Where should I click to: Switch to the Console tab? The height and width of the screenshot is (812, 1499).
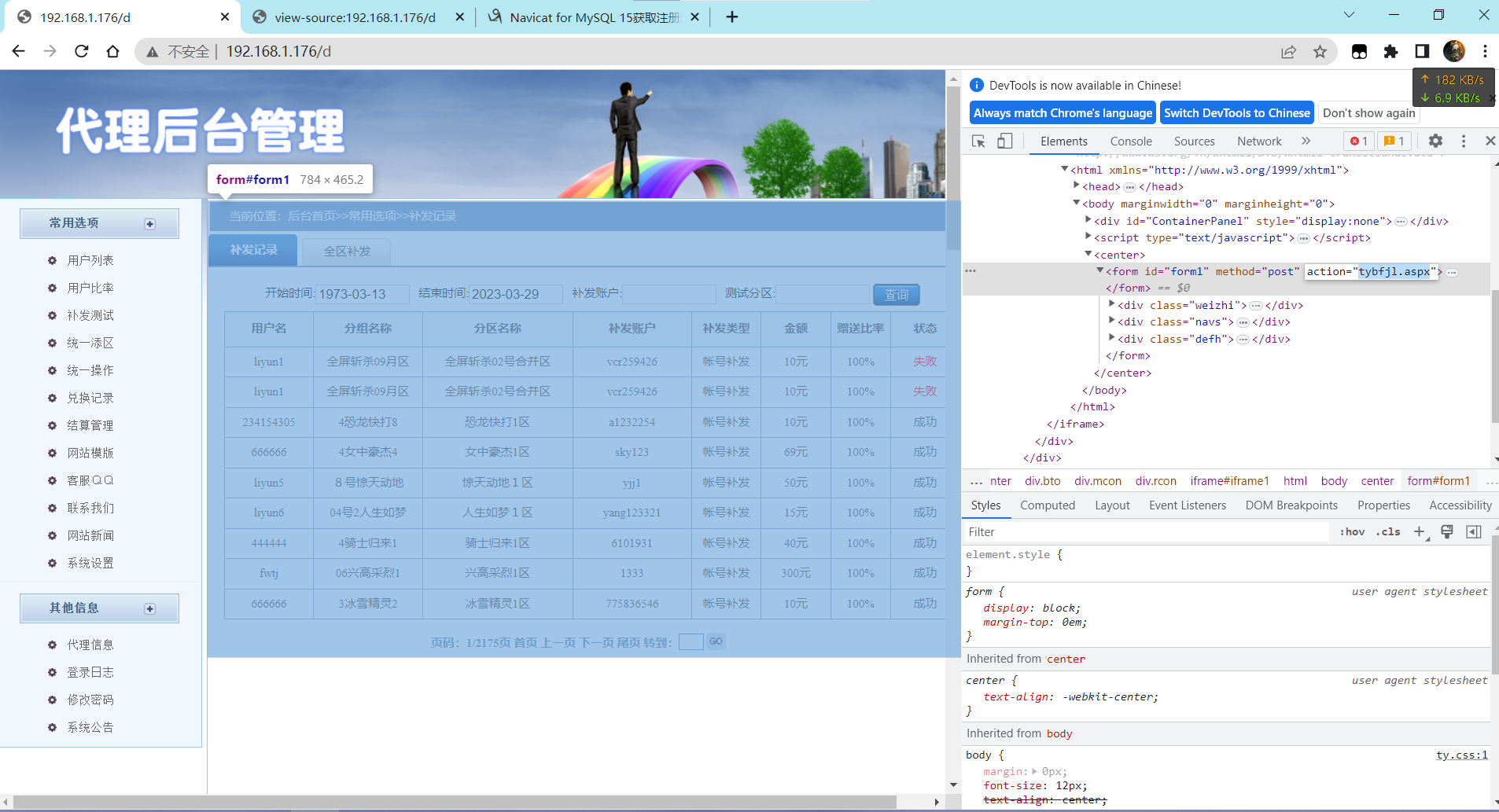[1131, 141]
